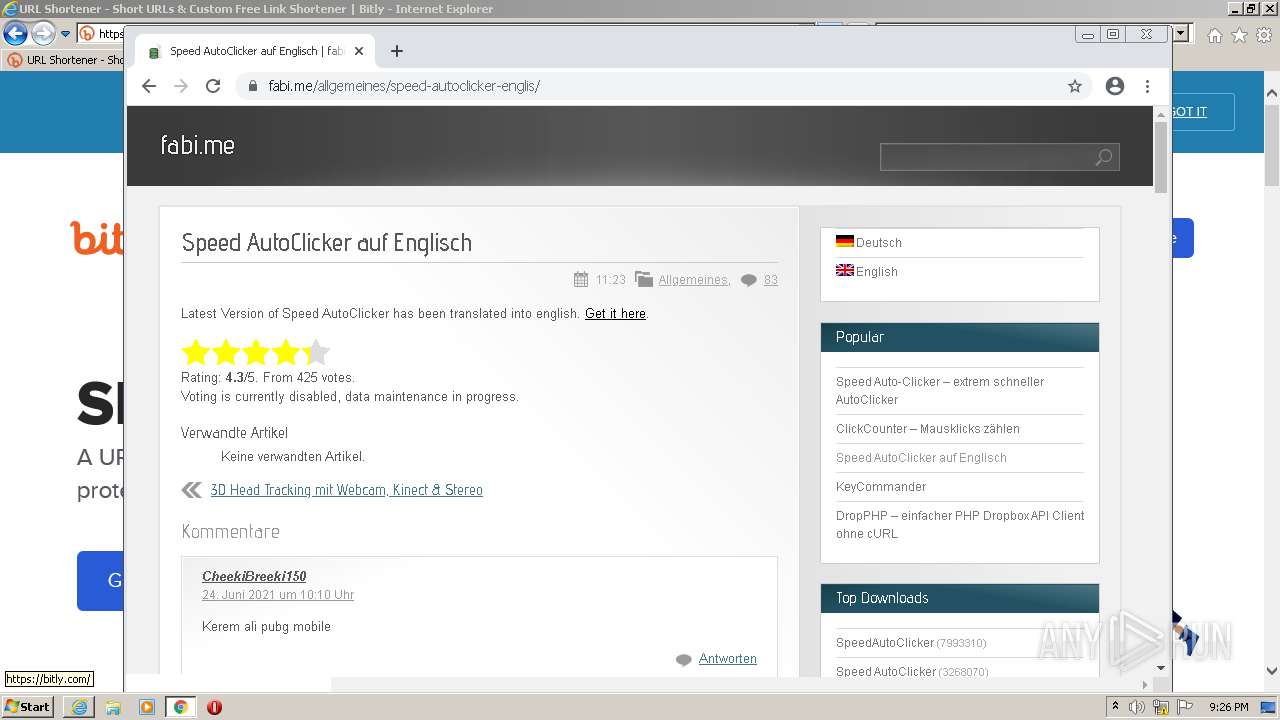Click the Chrome address bar URL
Viewport: 1280px width, 720px height.
[404, 86]
